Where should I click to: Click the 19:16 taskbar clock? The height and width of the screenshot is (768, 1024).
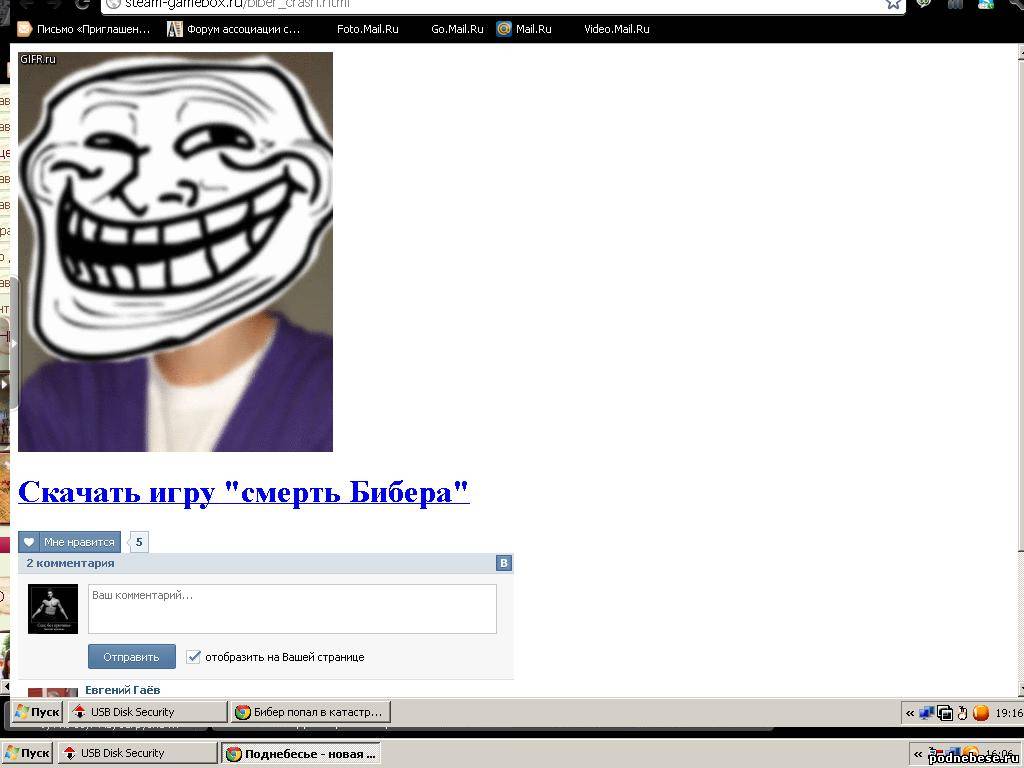click(1008, 713)
